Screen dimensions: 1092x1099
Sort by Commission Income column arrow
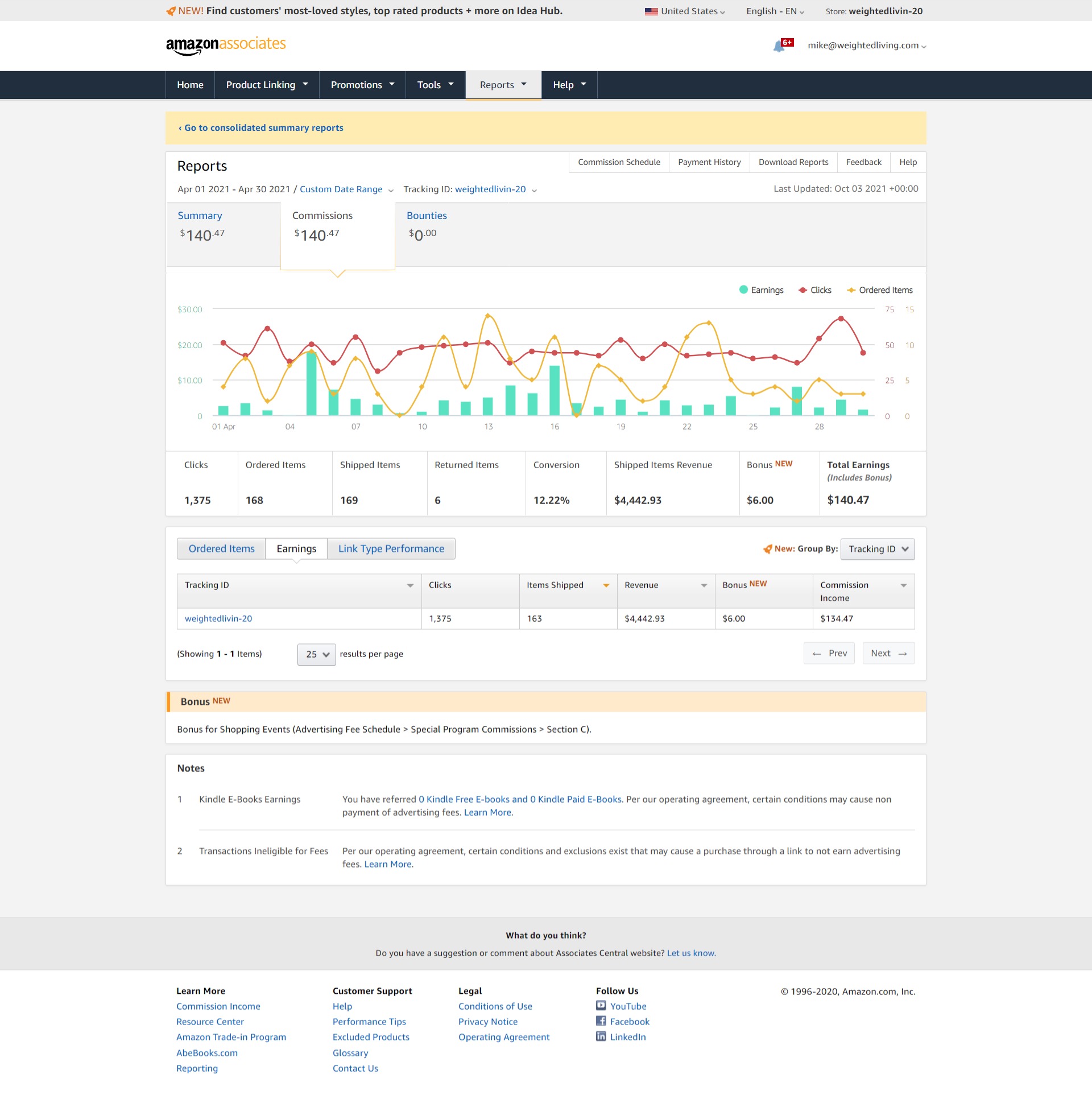pyautogui.click(x=904, y=585)
